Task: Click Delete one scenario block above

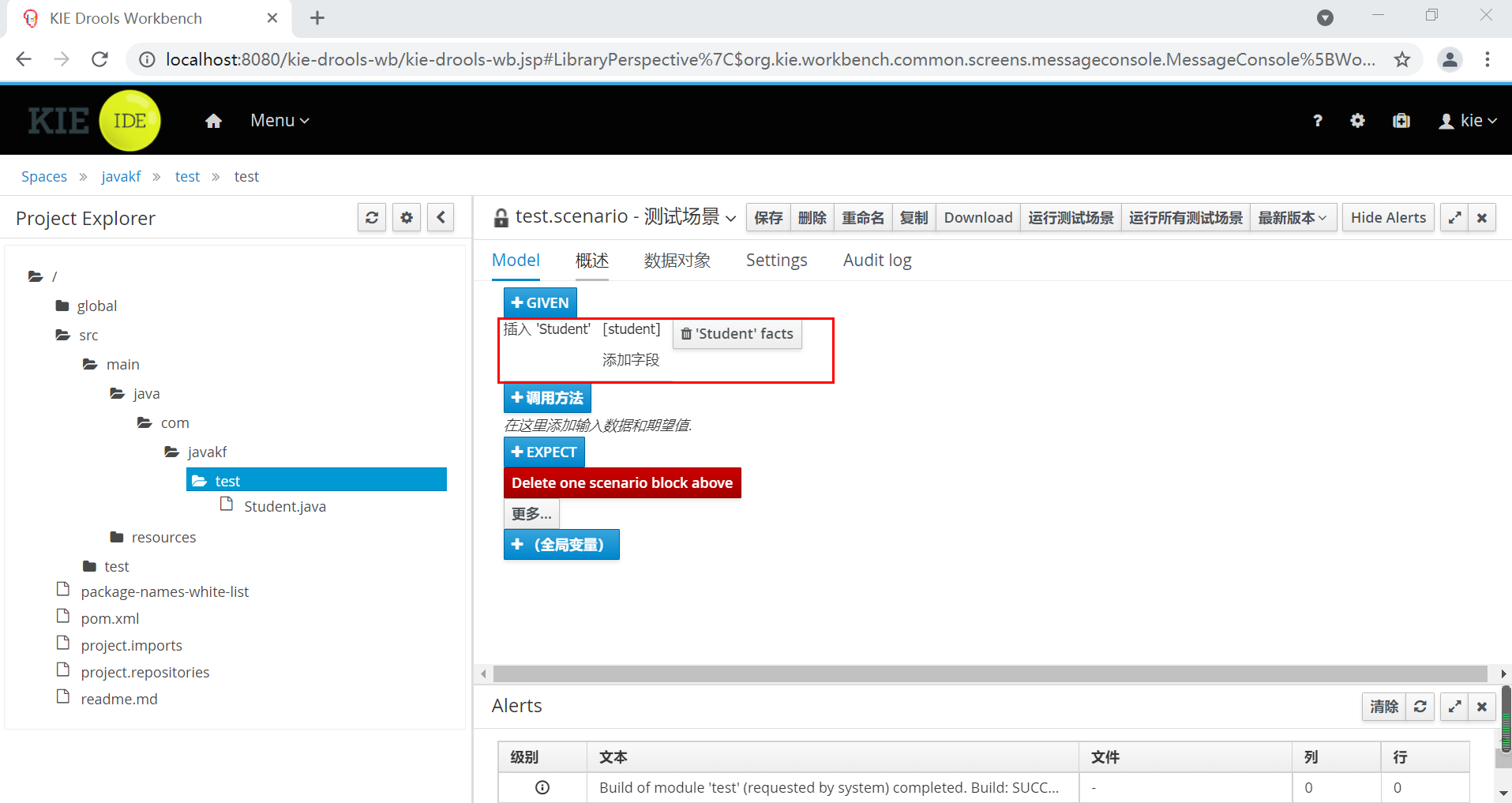Action: tap(622, 483)
